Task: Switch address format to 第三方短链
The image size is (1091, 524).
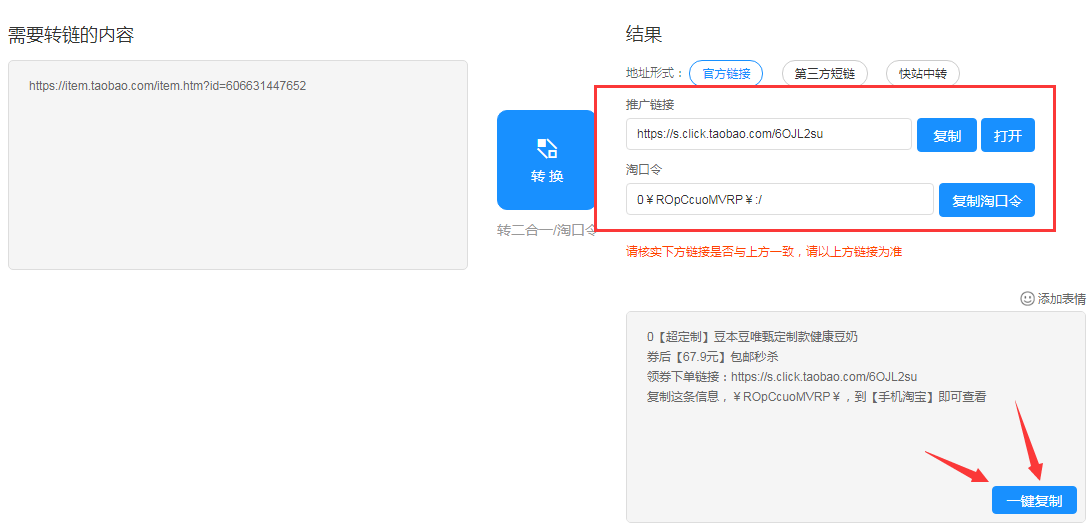Action: (824, 73)
